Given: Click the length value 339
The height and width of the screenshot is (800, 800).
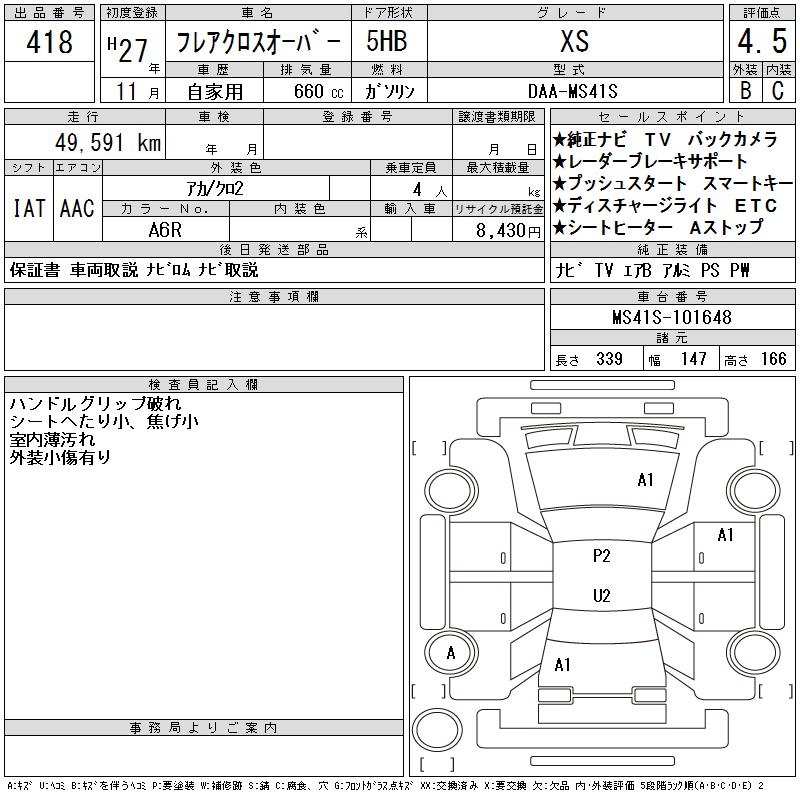Looking at the screenshot, I should [609, 359].
